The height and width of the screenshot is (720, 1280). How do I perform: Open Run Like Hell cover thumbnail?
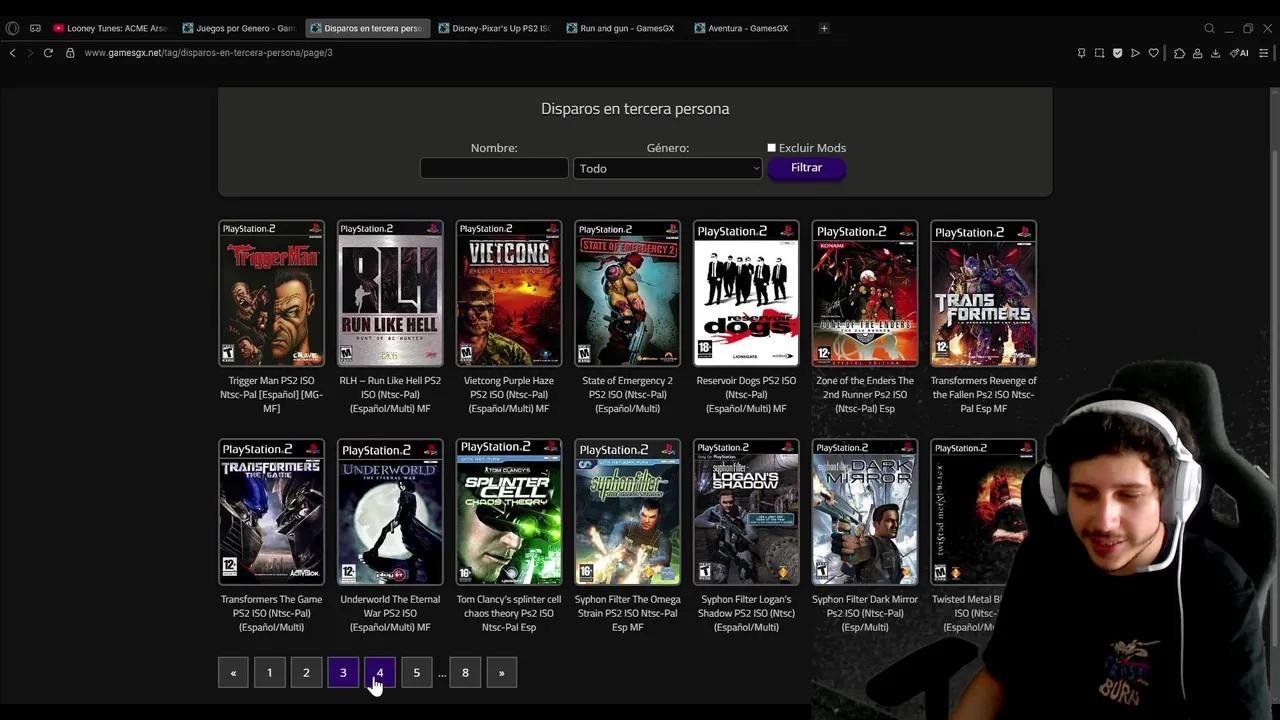(x=390, y=293)
